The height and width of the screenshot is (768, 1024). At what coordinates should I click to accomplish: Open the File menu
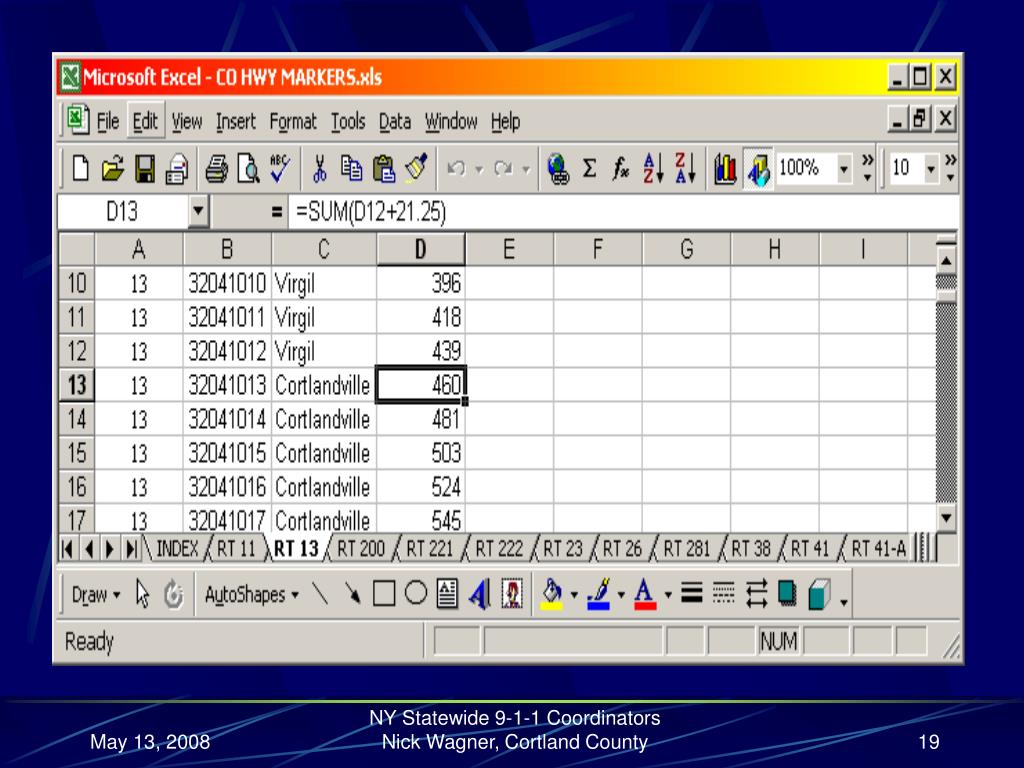pyautogui.click(x=108, y=121)
